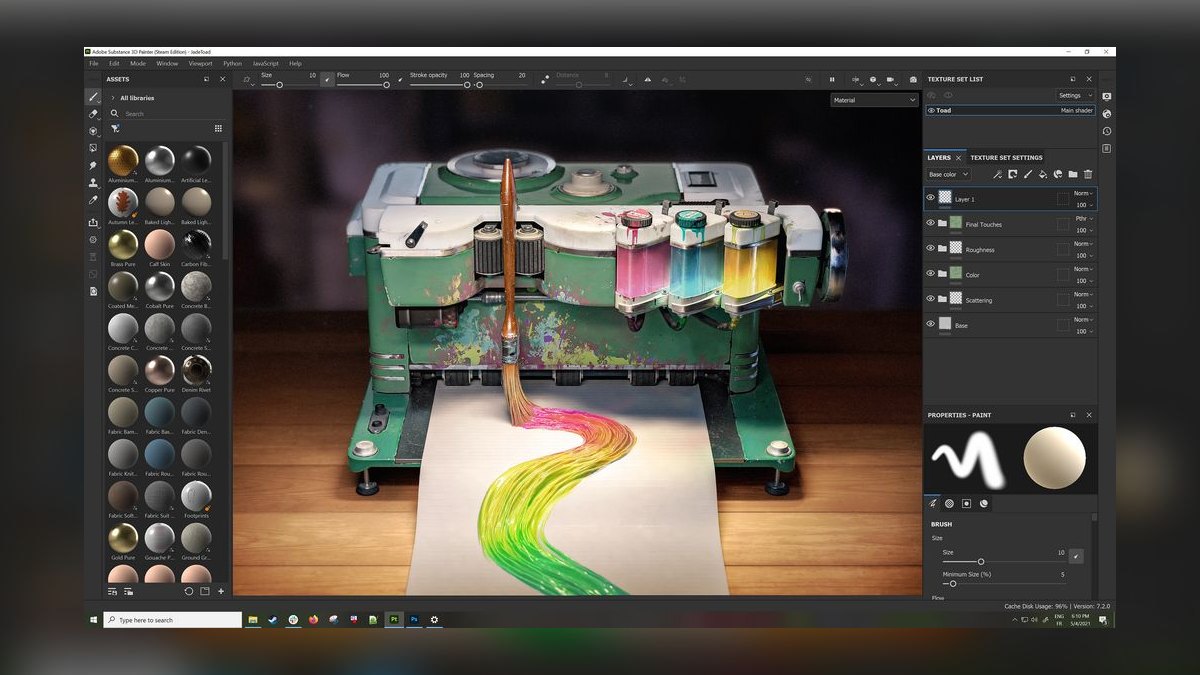Viewport: 1200px width, 675px height.
Task: Open Photoshop from the Windows taskbar
Action: point(414,620)
